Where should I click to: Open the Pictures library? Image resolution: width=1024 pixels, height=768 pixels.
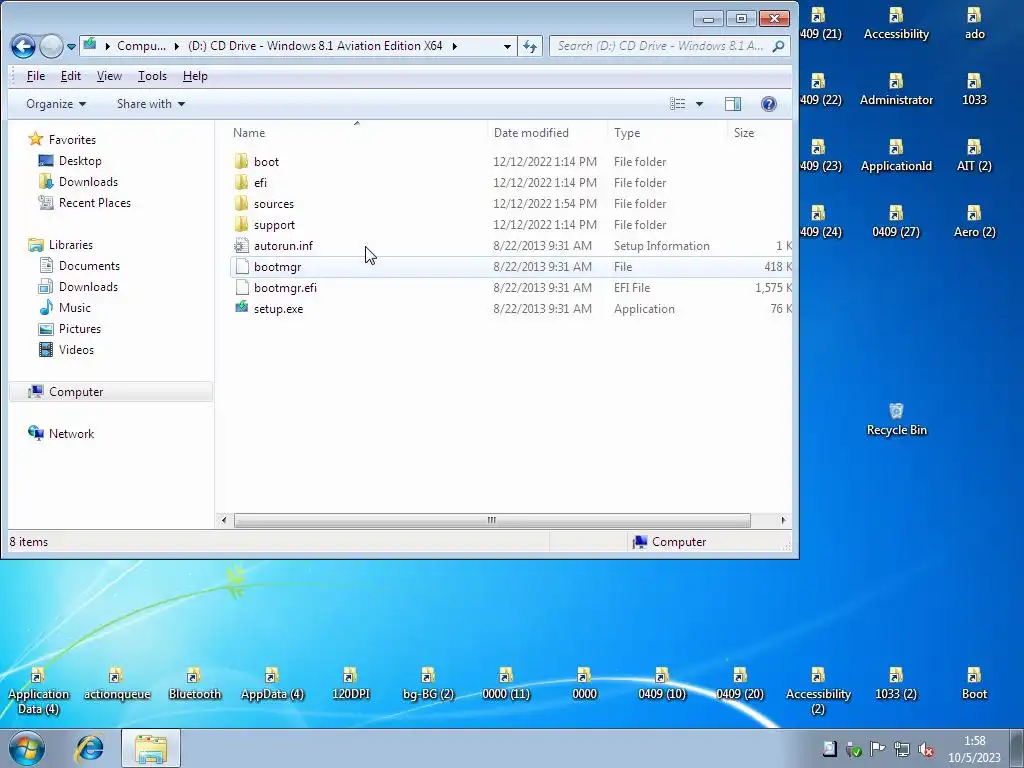(80, 328)
